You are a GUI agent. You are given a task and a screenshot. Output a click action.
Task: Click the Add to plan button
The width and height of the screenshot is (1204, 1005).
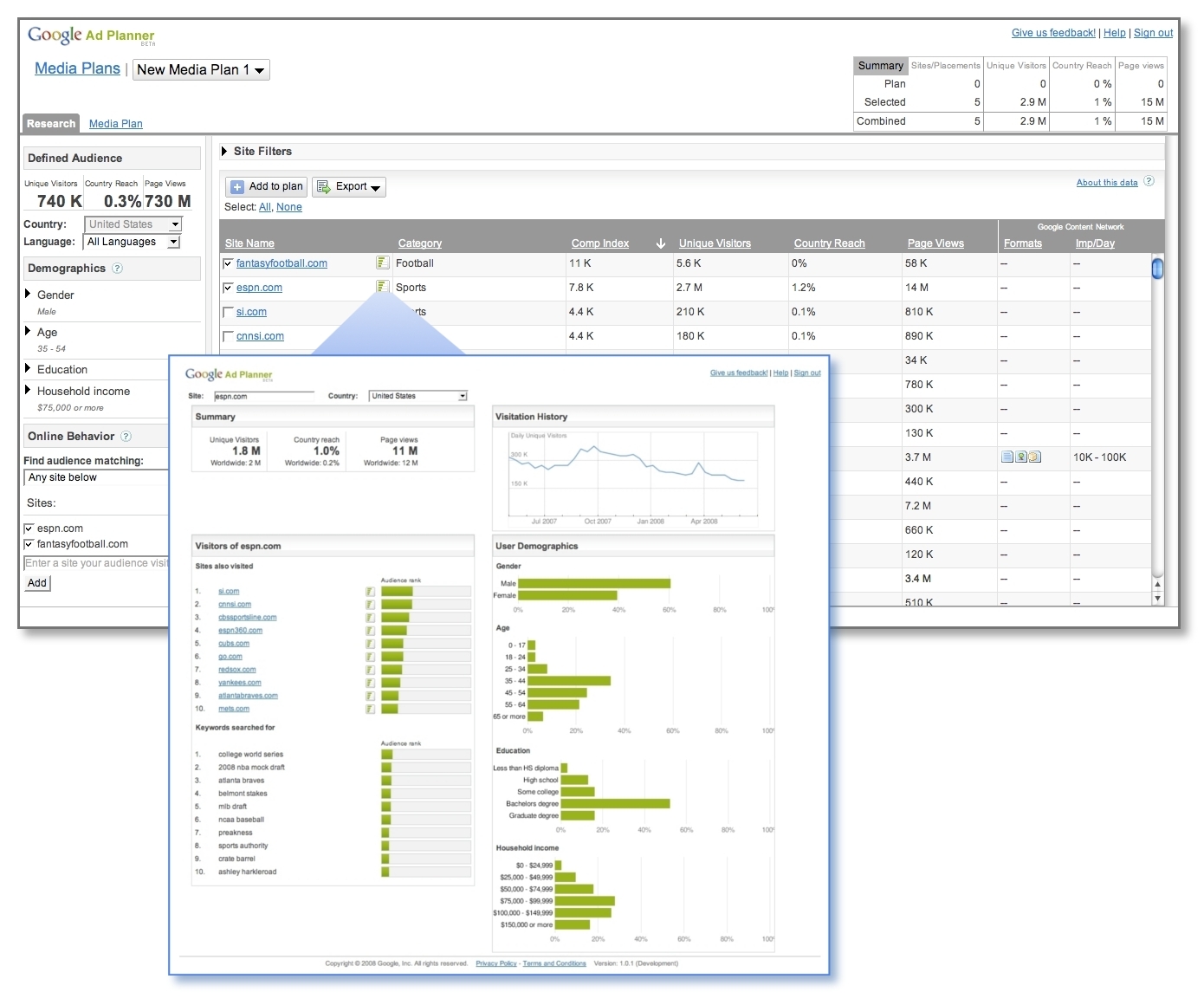(267, 187)
